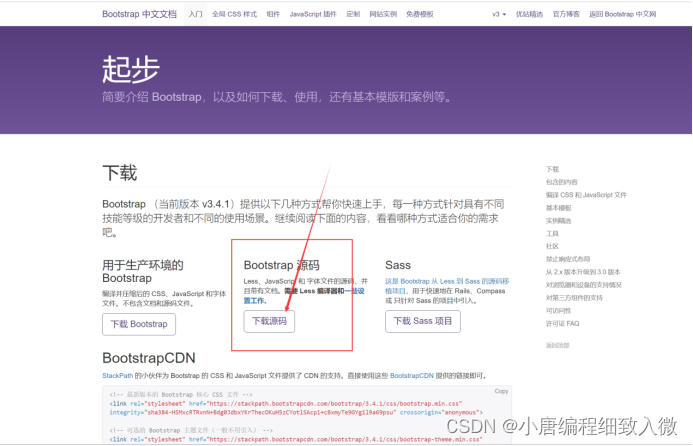The image size is (693, 446).
Task: Jump to 许可证 FAQ in the sidebar
Action: [x=563, y=323]
